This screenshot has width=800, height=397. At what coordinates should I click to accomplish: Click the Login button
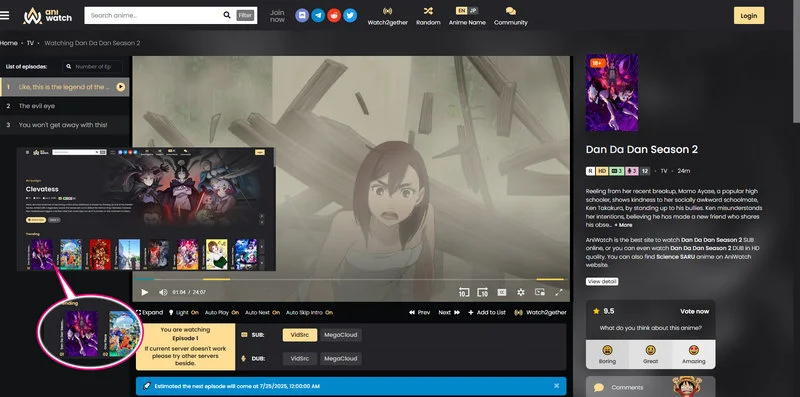pyautogui.click(x=748, y=15)
